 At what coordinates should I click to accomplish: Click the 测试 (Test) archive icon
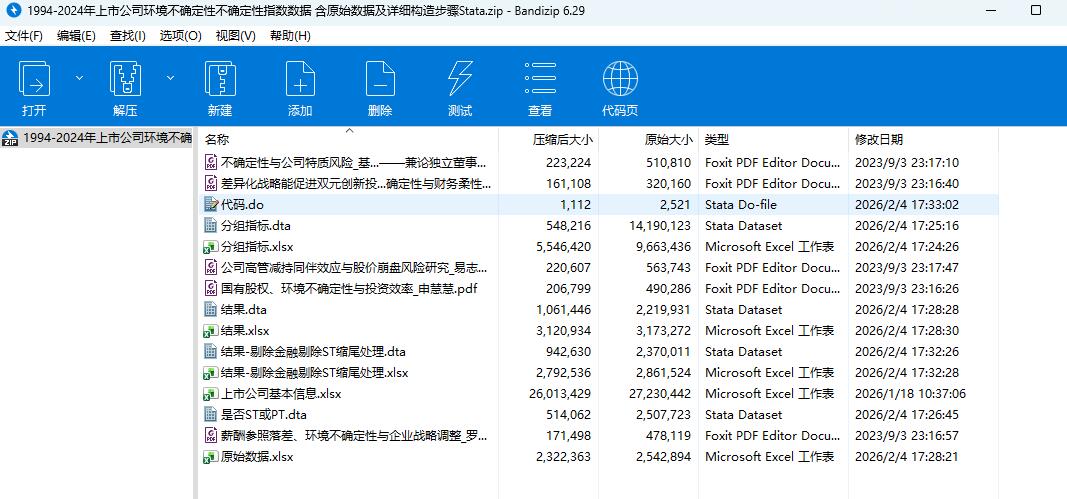(x=460, y=78)
